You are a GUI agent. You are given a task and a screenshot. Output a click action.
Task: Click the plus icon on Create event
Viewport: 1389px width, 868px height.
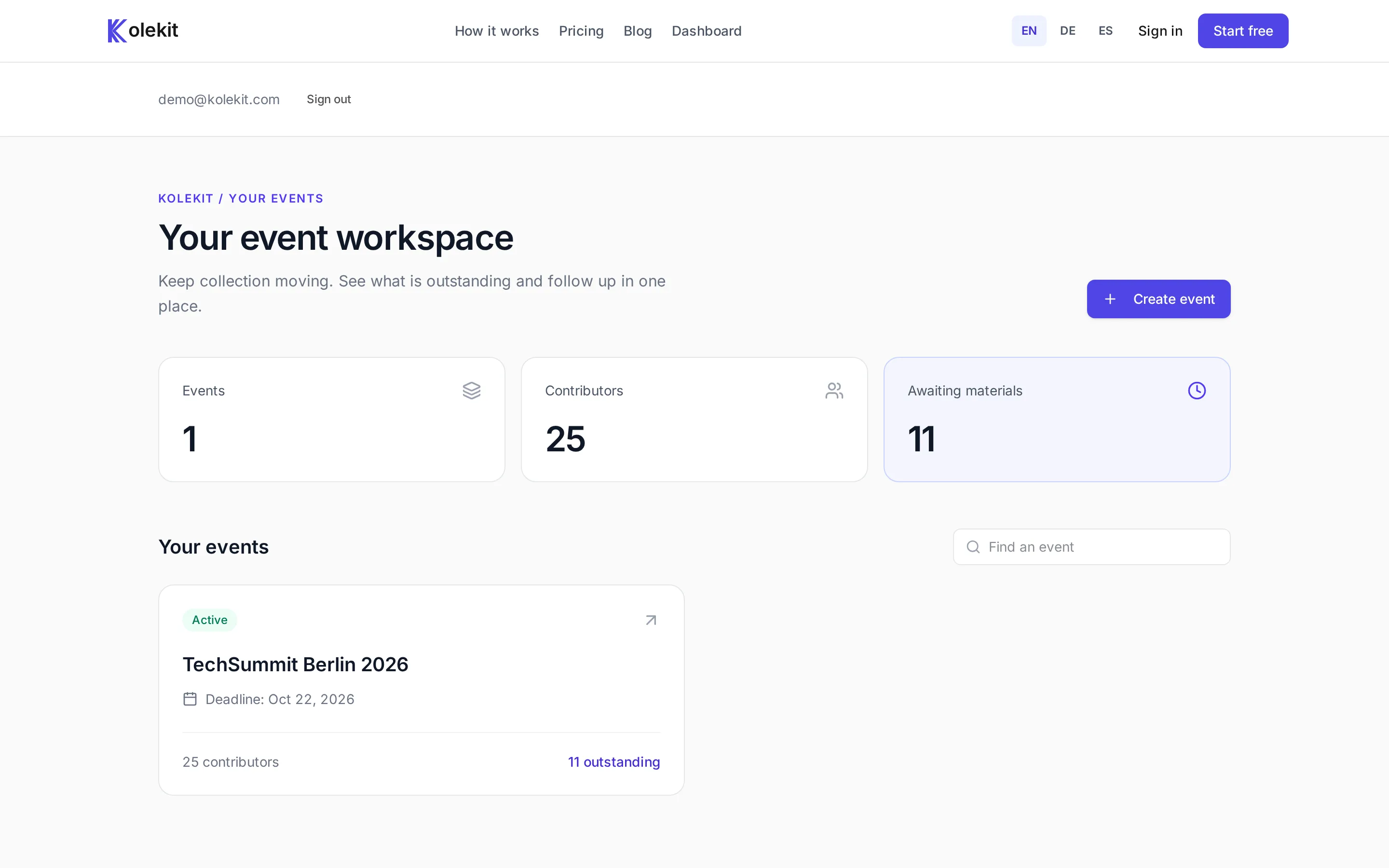(1110, 299)
